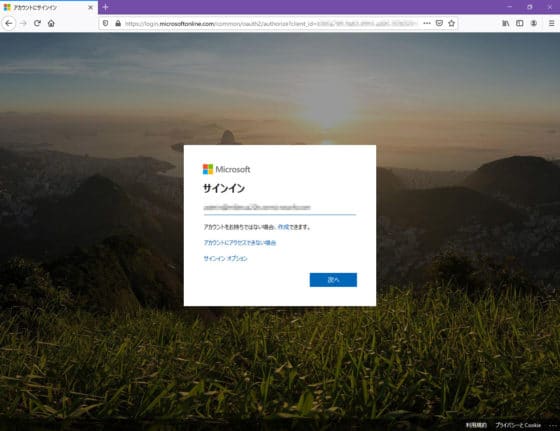This screenshot has width=560, height=431.
Task: Toggle the sidebar view icon
Action: [x=520, y=23]
